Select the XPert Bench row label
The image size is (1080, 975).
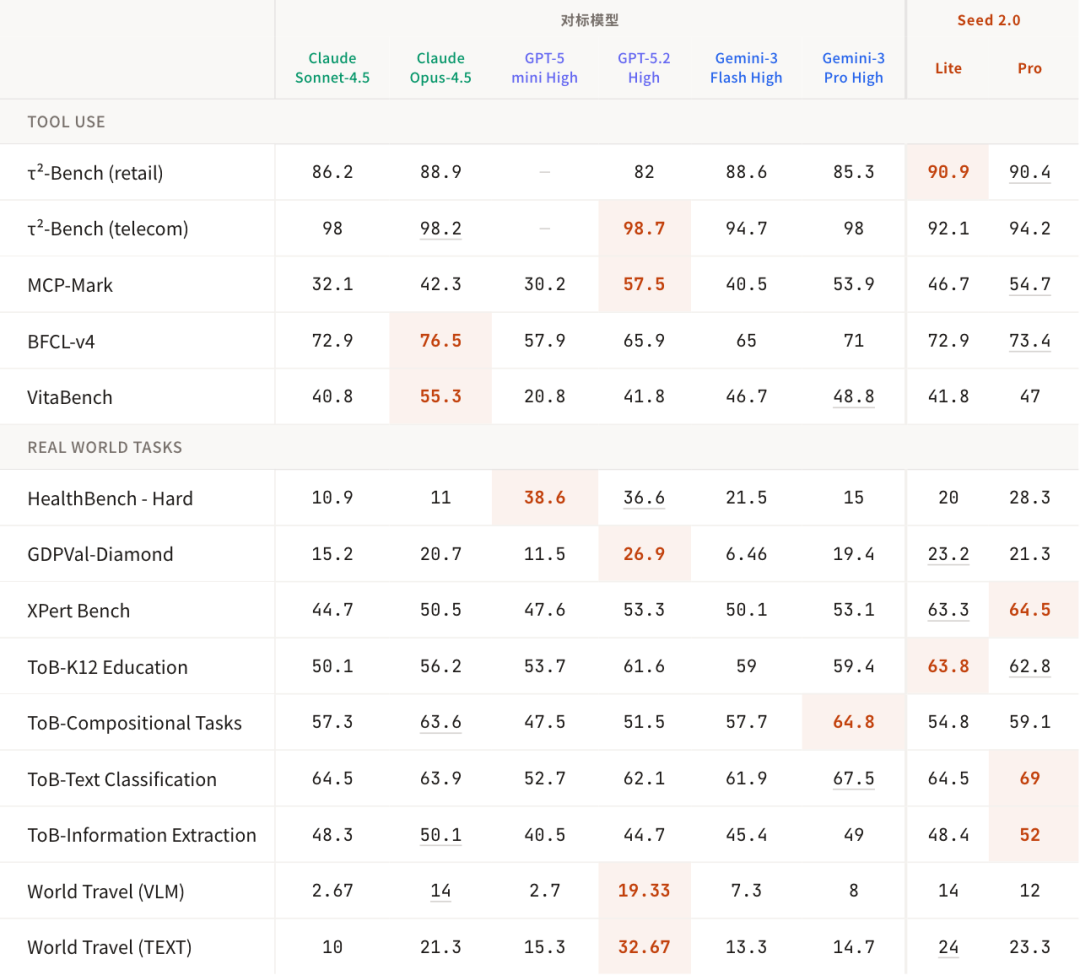coord(79,611)
